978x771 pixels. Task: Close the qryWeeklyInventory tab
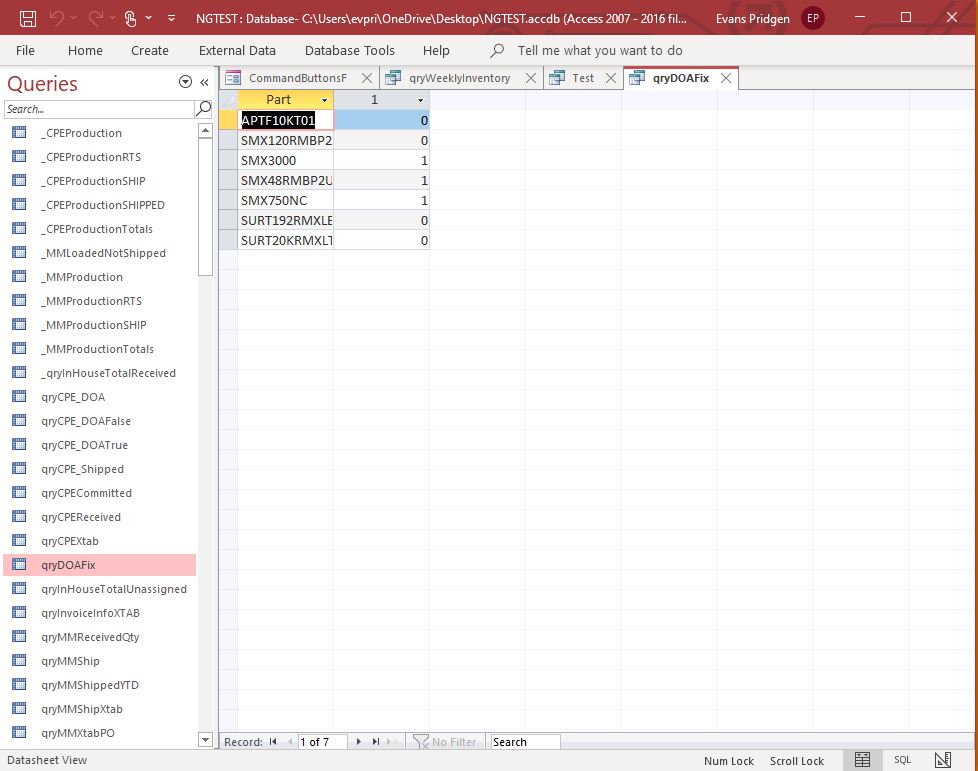[x=531, y=78]
